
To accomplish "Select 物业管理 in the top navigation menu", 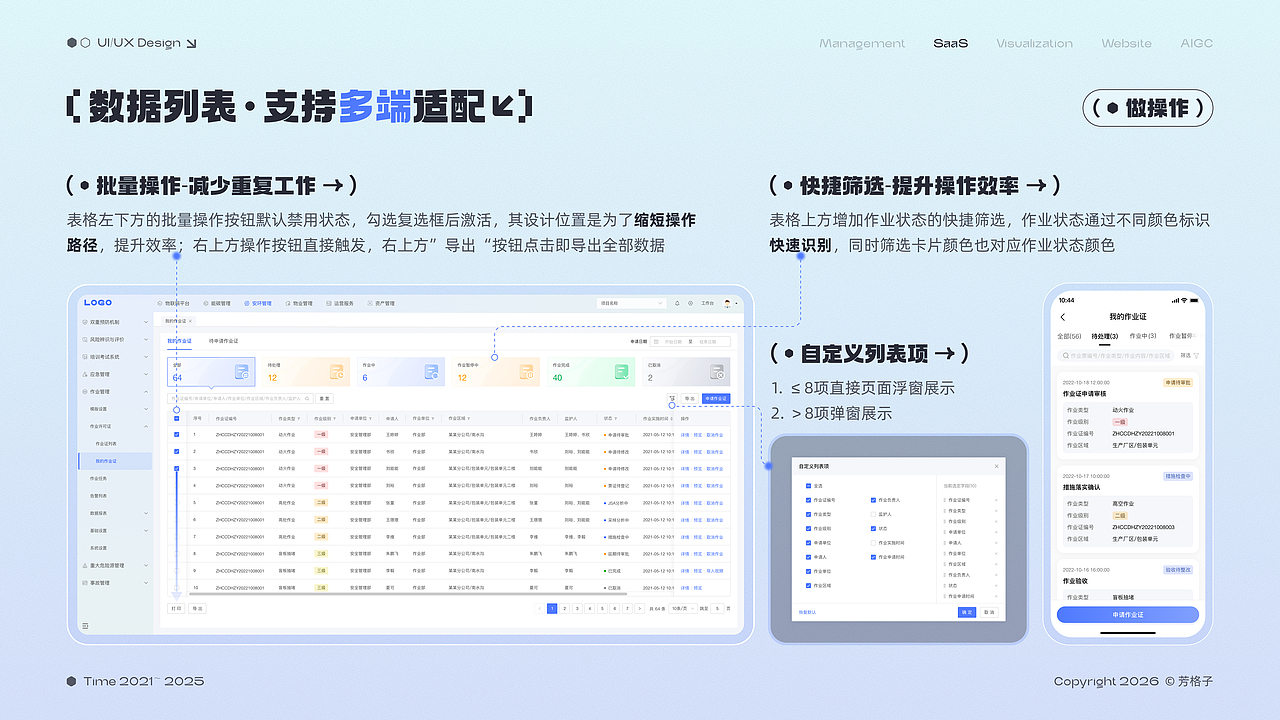I will [300, 303].
